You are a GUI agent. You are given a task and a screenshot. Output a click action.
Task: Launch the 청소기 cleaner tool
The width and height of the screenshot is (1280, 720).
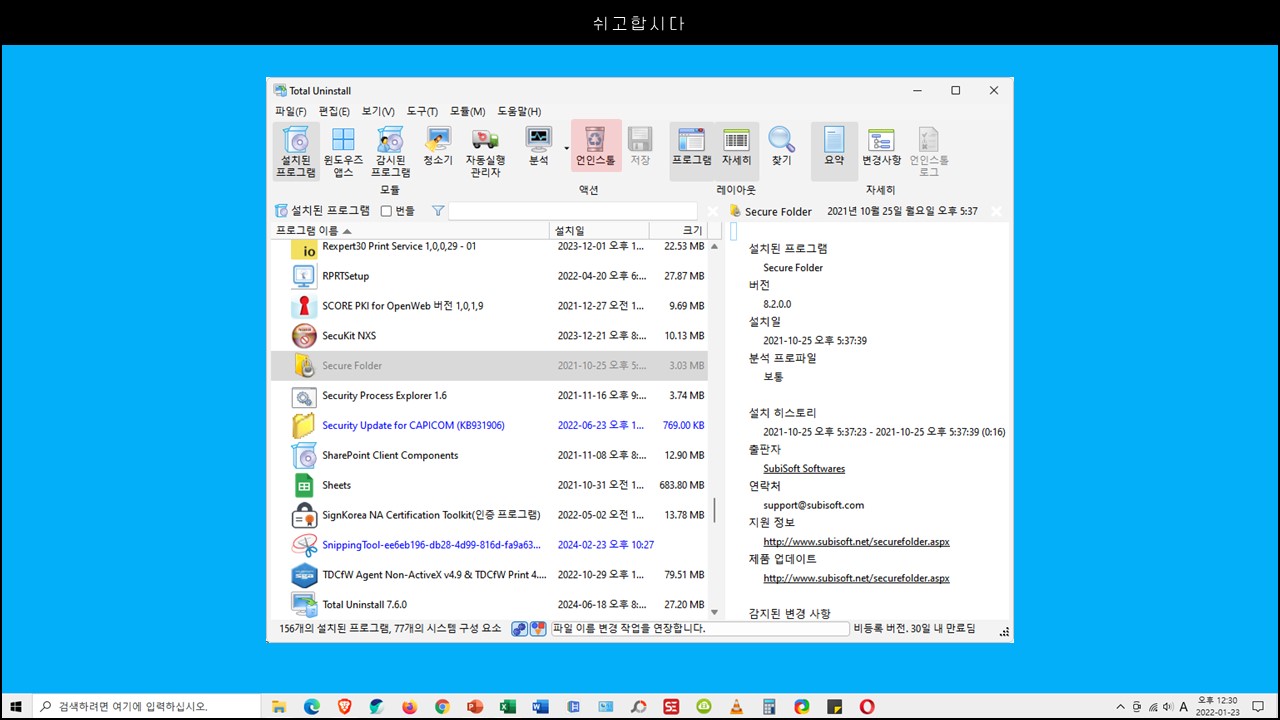[x=438, y=147]
